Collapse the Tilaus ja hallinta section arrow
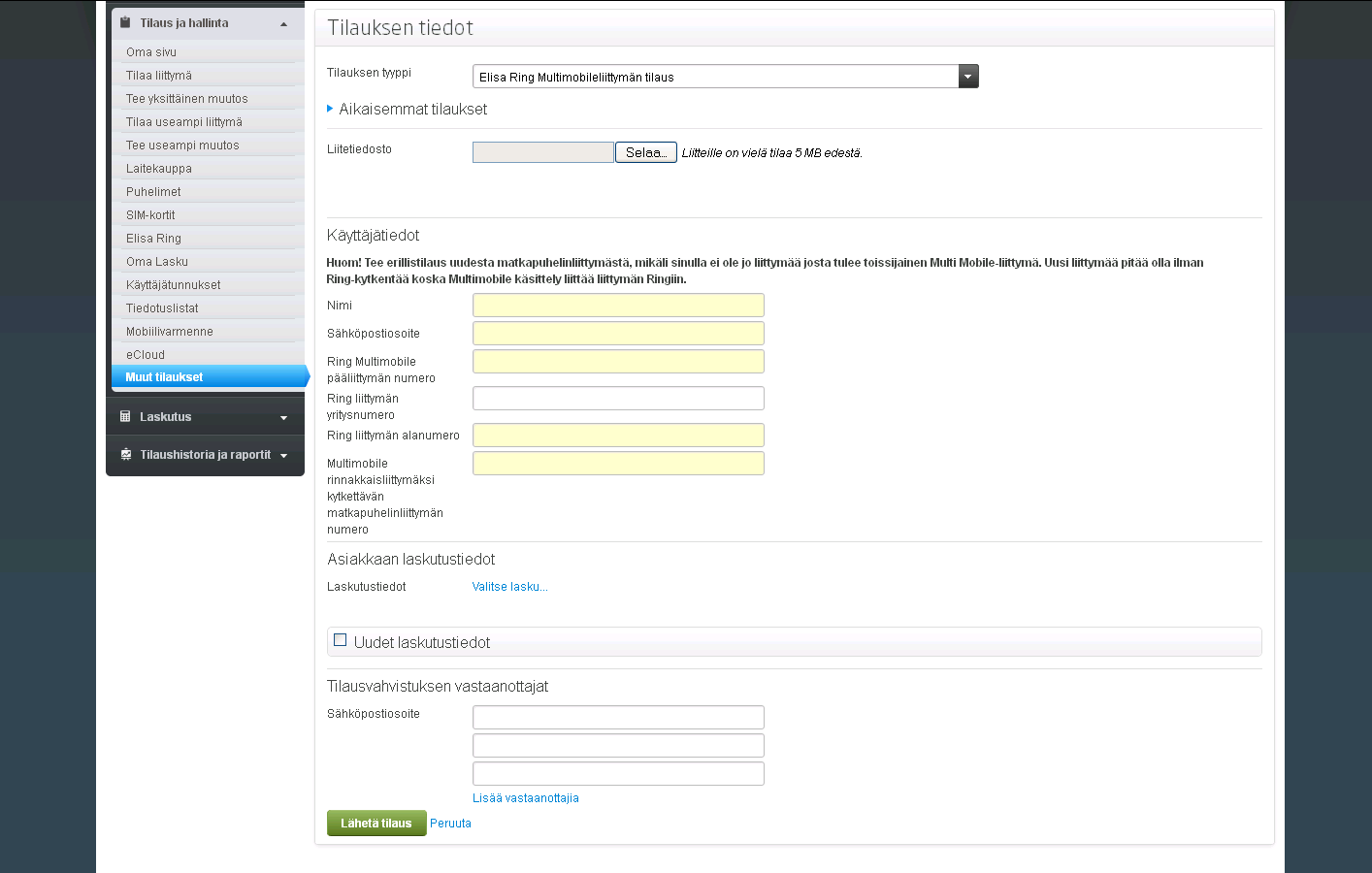 (x=283, y=24)
